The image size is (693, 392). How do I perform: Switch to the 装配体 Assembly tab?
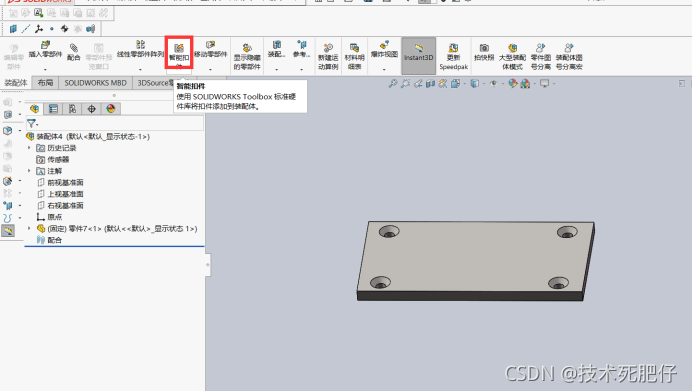[x=16, y=83]
